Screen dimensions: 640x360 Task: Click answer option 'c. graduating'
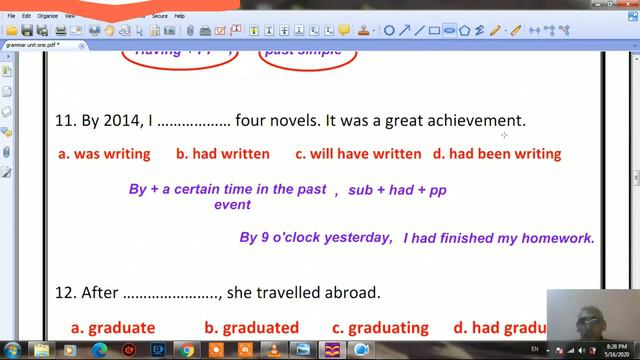coord(380,328)
